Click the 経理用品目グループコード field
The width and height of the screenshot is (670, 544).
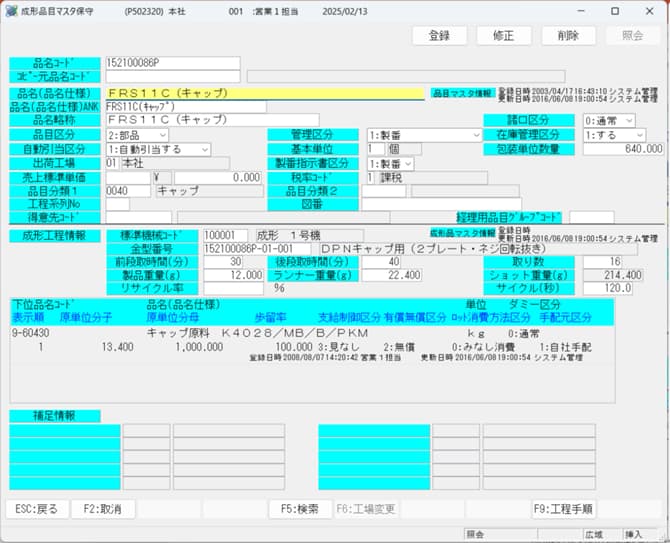tap(592, 217)
